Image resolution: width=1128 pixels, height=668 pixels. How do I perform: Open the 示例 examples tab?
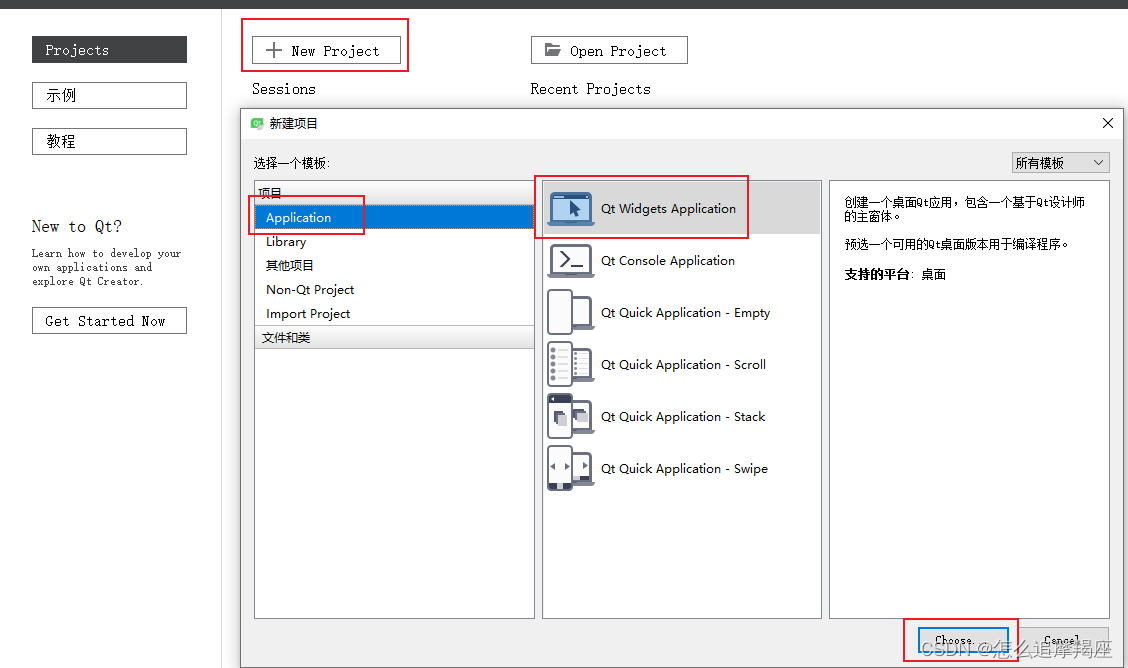click(x=109, y=96)
